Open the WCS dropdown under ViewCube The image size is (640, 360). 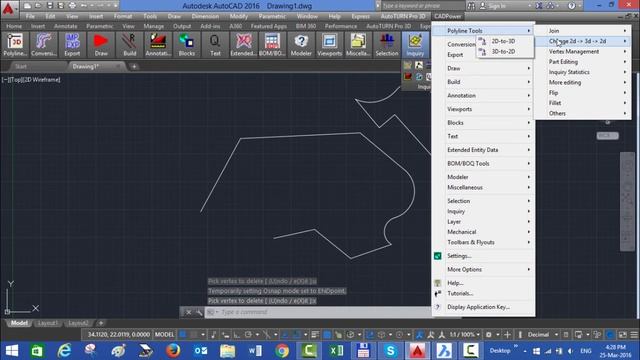[607, 136]
